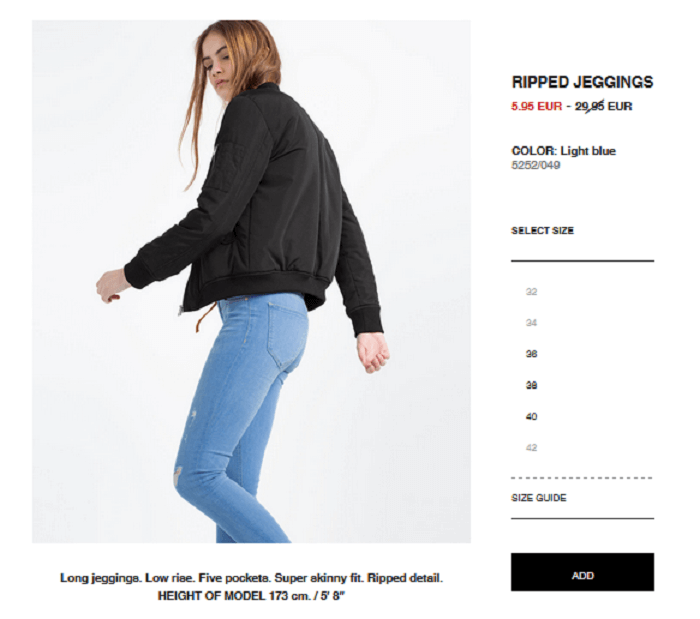The image size is (700, 619).
Task: Click the red 5.95 EUR sale price
Action: (536, 106)
